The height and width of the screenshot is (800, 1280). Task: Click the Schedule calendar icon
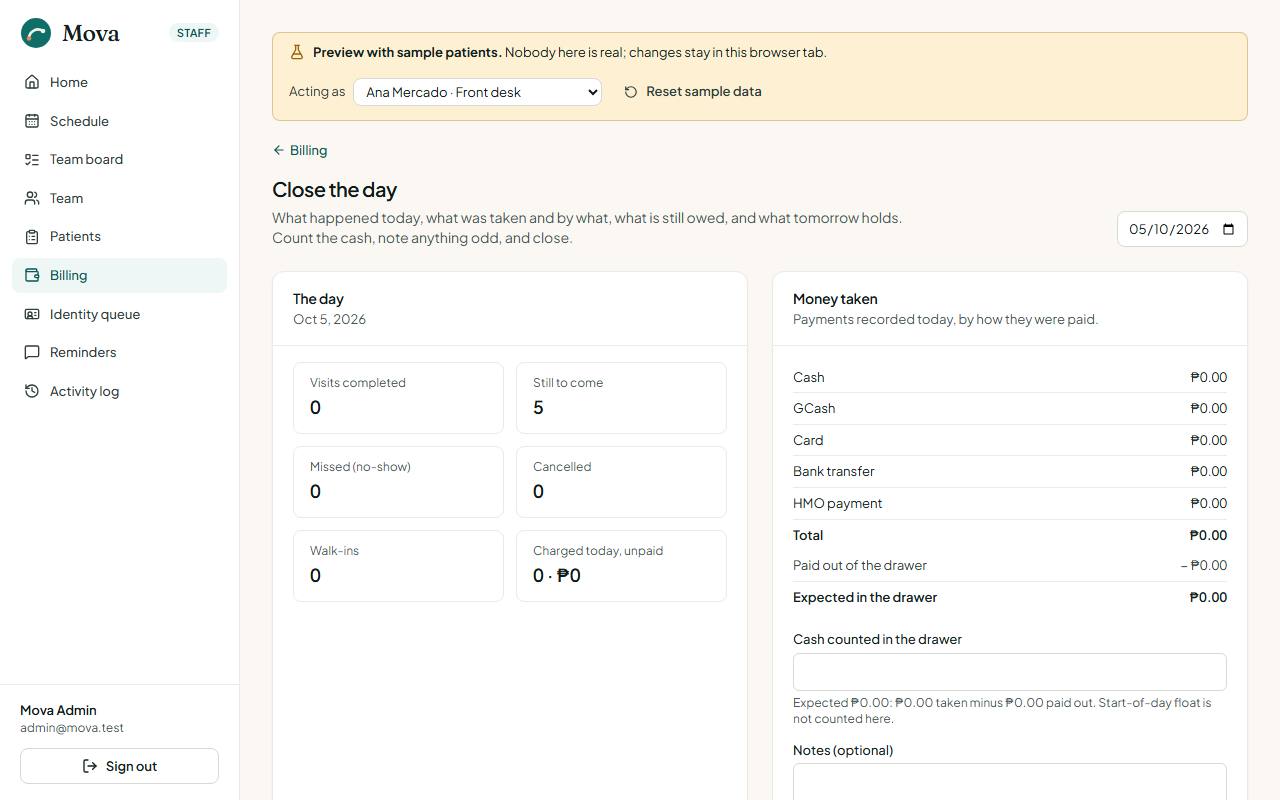coord(32,121)
